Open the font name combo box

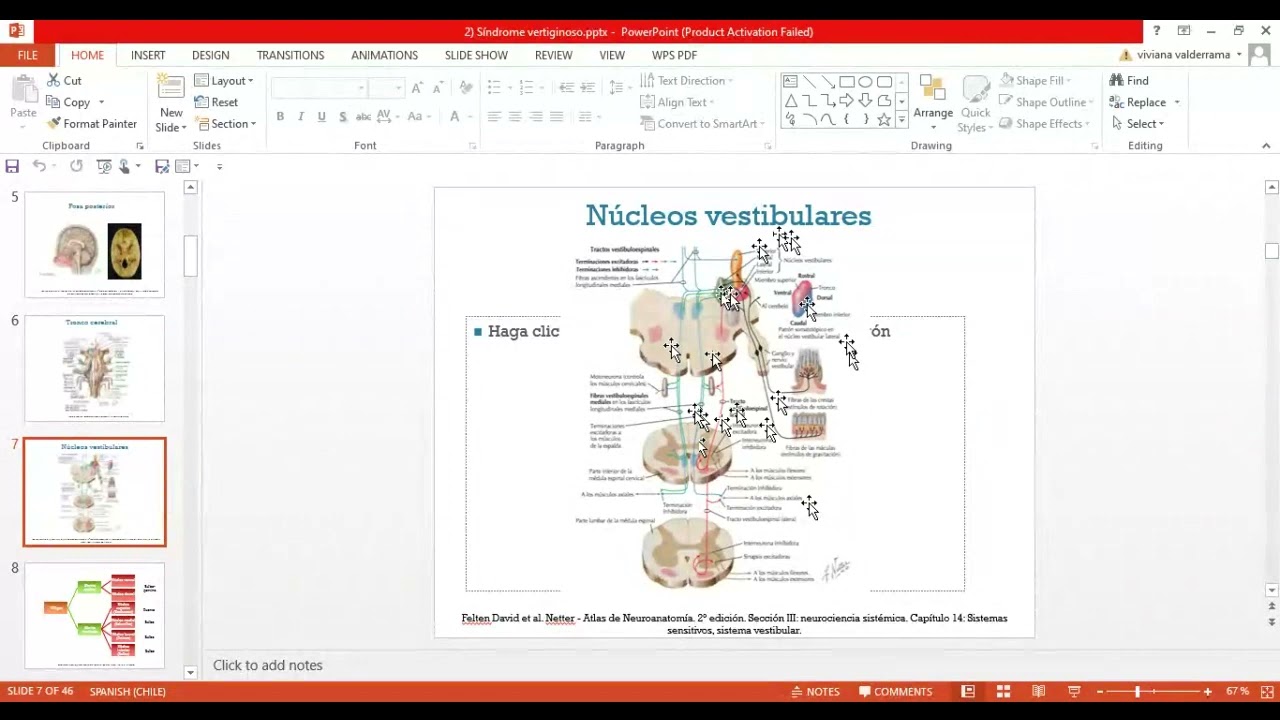click(x=319, y=88)
